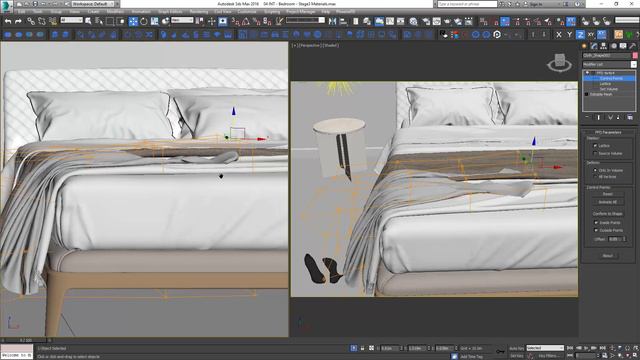Viewport: 640px width, 360px height.
Task: Collapse the FFD Parameters rollout
Action: (x=608, y=133)
